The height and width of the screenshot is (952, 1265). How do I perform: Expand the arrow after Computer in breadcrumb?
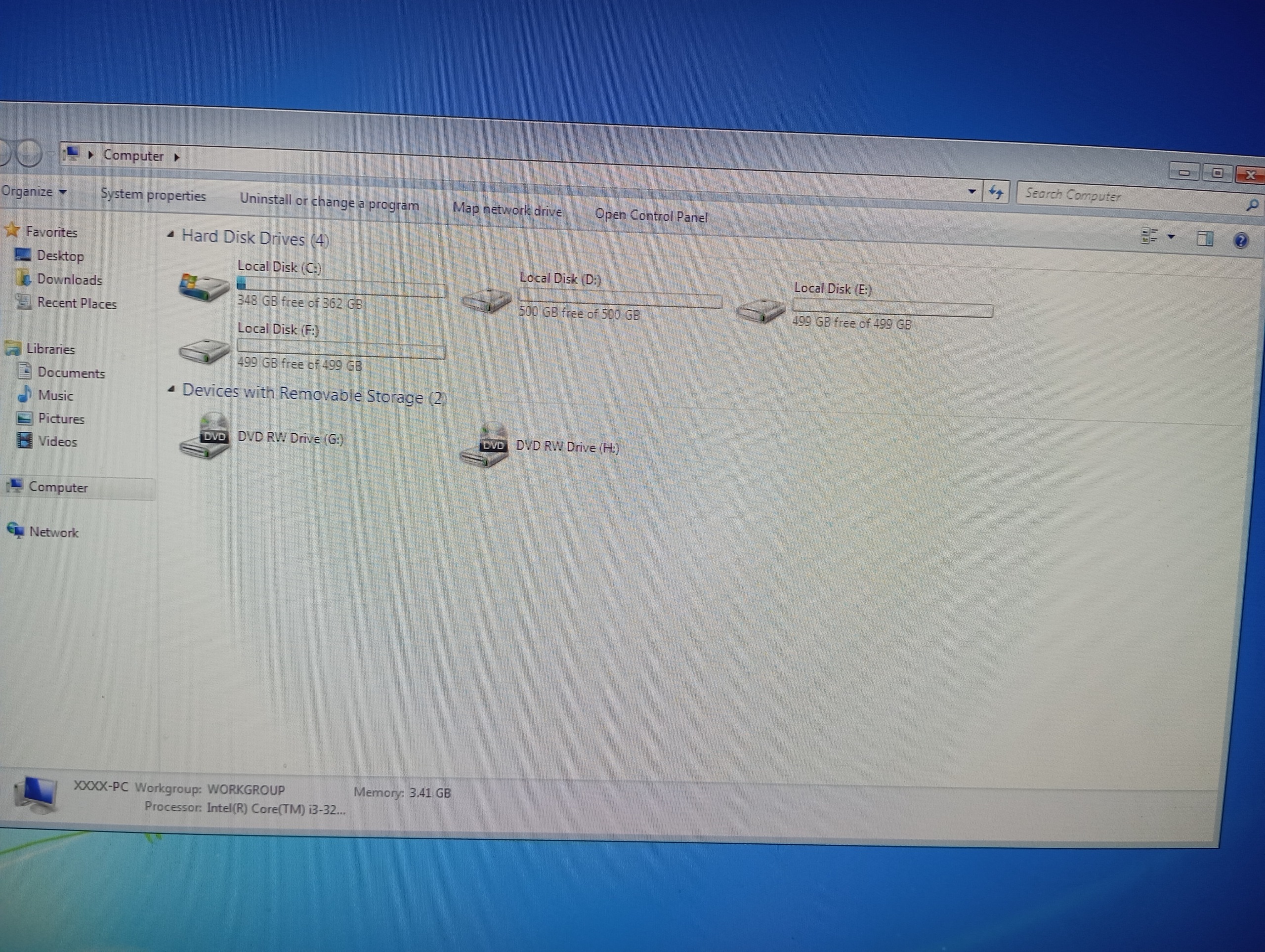click(x=177, y=157)
